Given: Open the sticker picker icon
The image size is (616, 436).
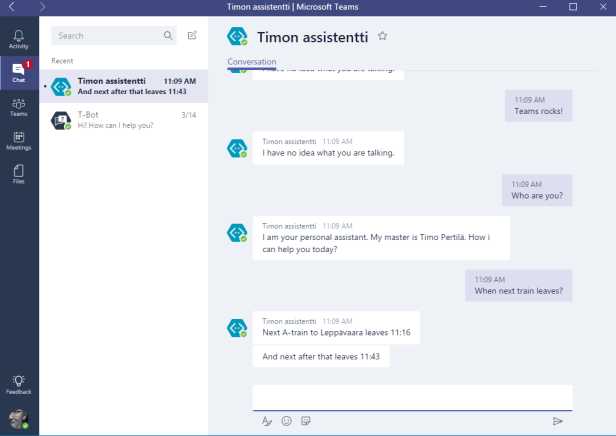Looking at the screenshot, I should point(306,421).
